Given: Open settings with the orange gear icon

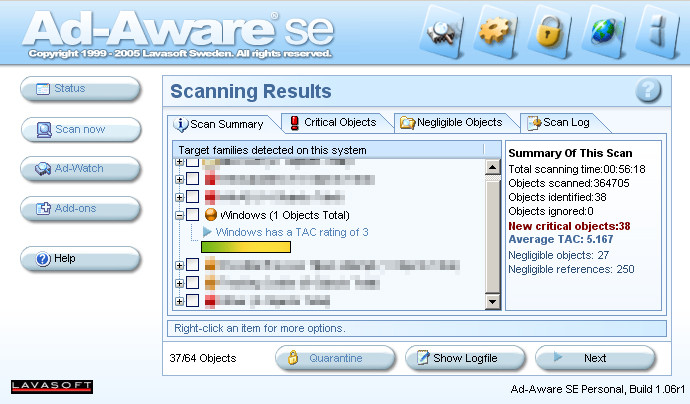Looking at the screenshot, I should click(495, 32).
